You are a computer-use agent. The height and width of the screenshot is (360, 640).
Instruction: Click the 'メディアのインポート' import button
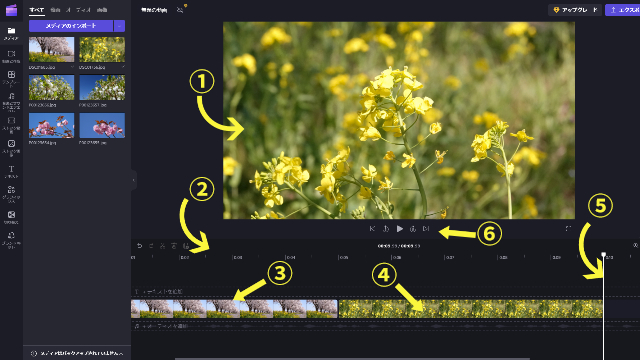[71, 26]
